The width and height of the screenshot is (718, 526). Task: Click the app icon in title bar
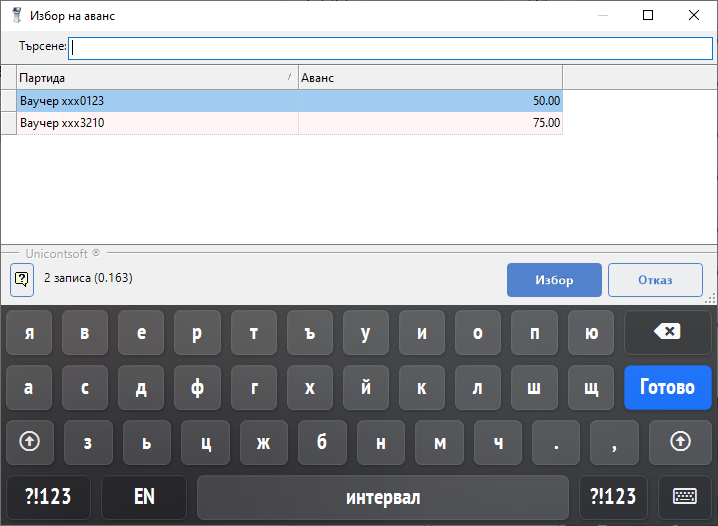pos(16,16)
